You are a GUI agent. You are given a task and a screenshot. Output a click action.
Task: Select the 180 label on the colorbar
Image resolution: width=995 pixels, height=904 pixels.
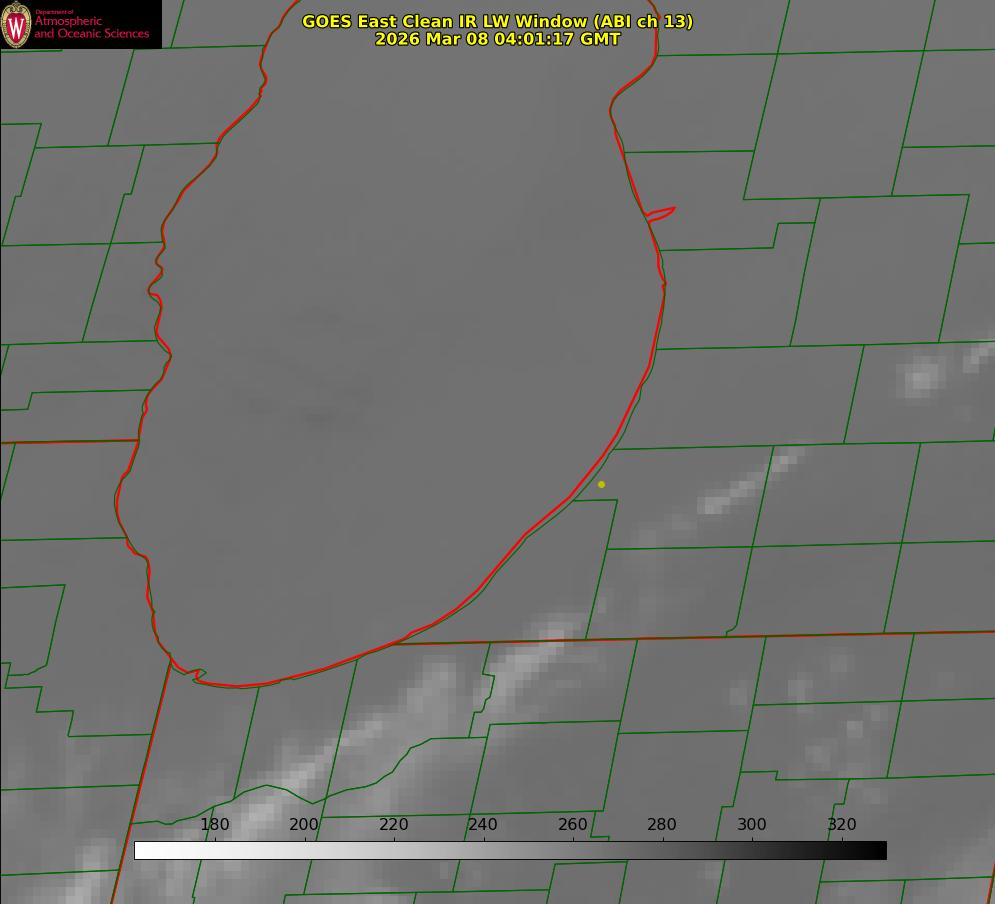[215, 824]
